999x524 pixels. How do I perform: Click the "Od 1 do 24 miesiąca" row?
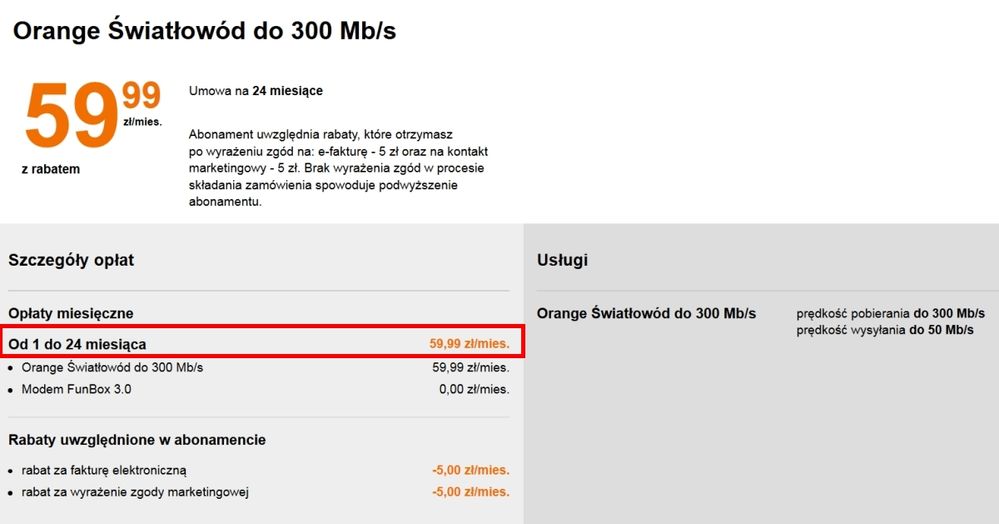point(78,344)
